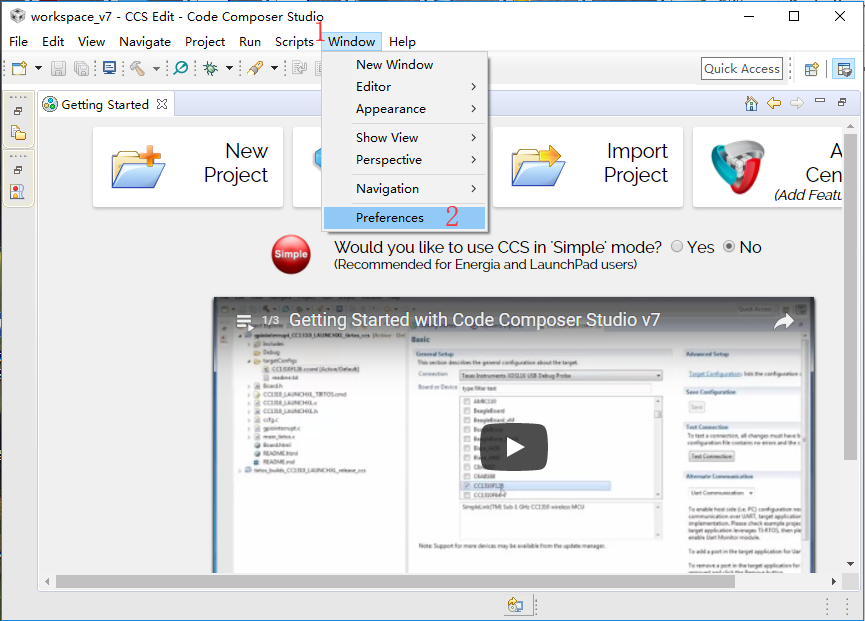Screen dimensions: 865x621
Task: Open the File menu
Action: (x=18, y=41)
